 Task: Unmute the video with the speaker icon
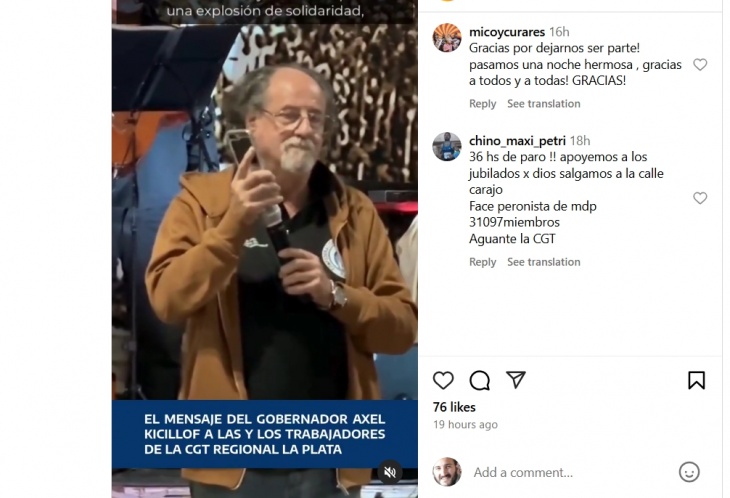pyautogui.click(x=389, y=472)
